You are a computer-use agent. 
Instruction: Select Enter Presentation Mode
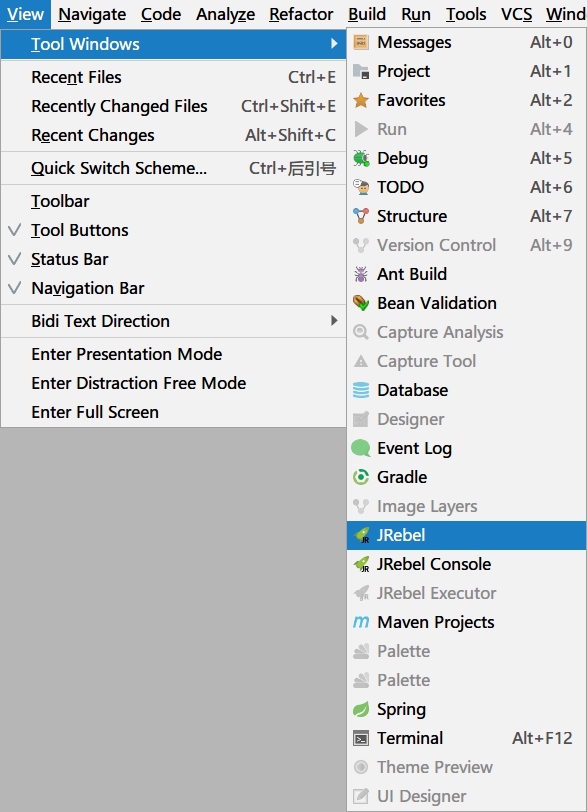173,354
